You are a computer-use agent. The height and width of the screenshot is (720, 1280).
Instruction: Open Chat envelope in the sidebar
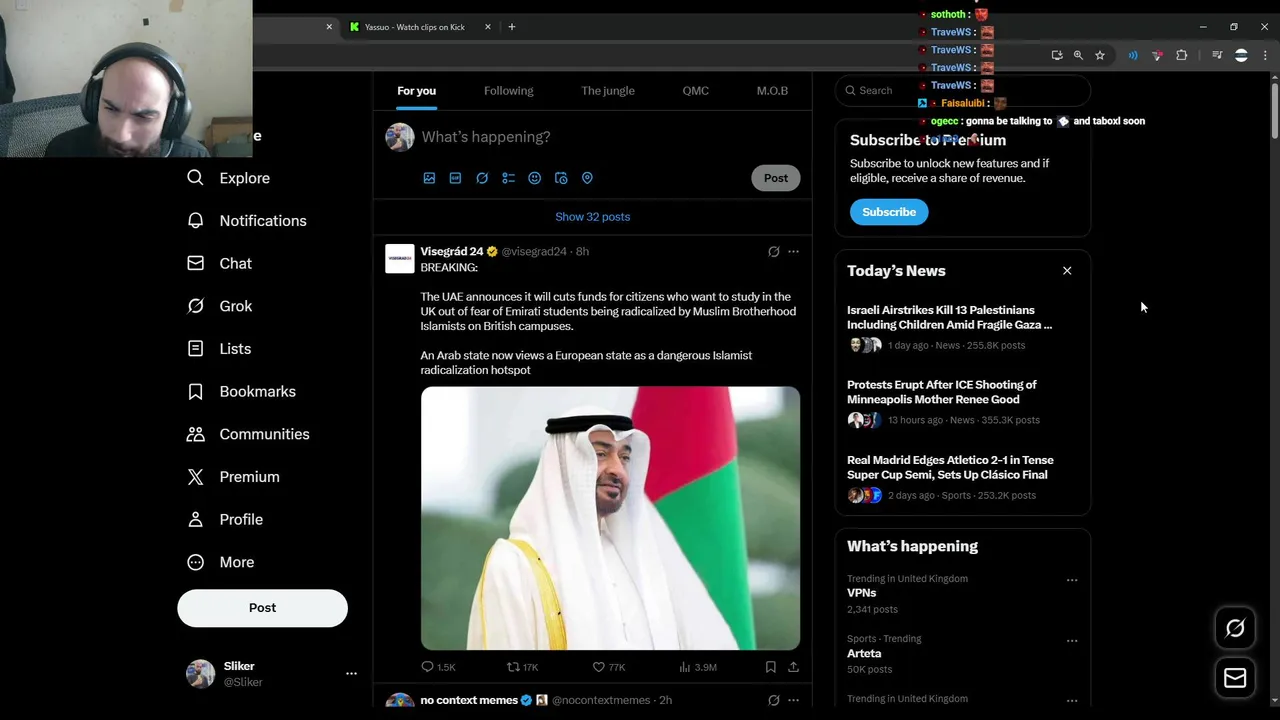coord(220,263)
